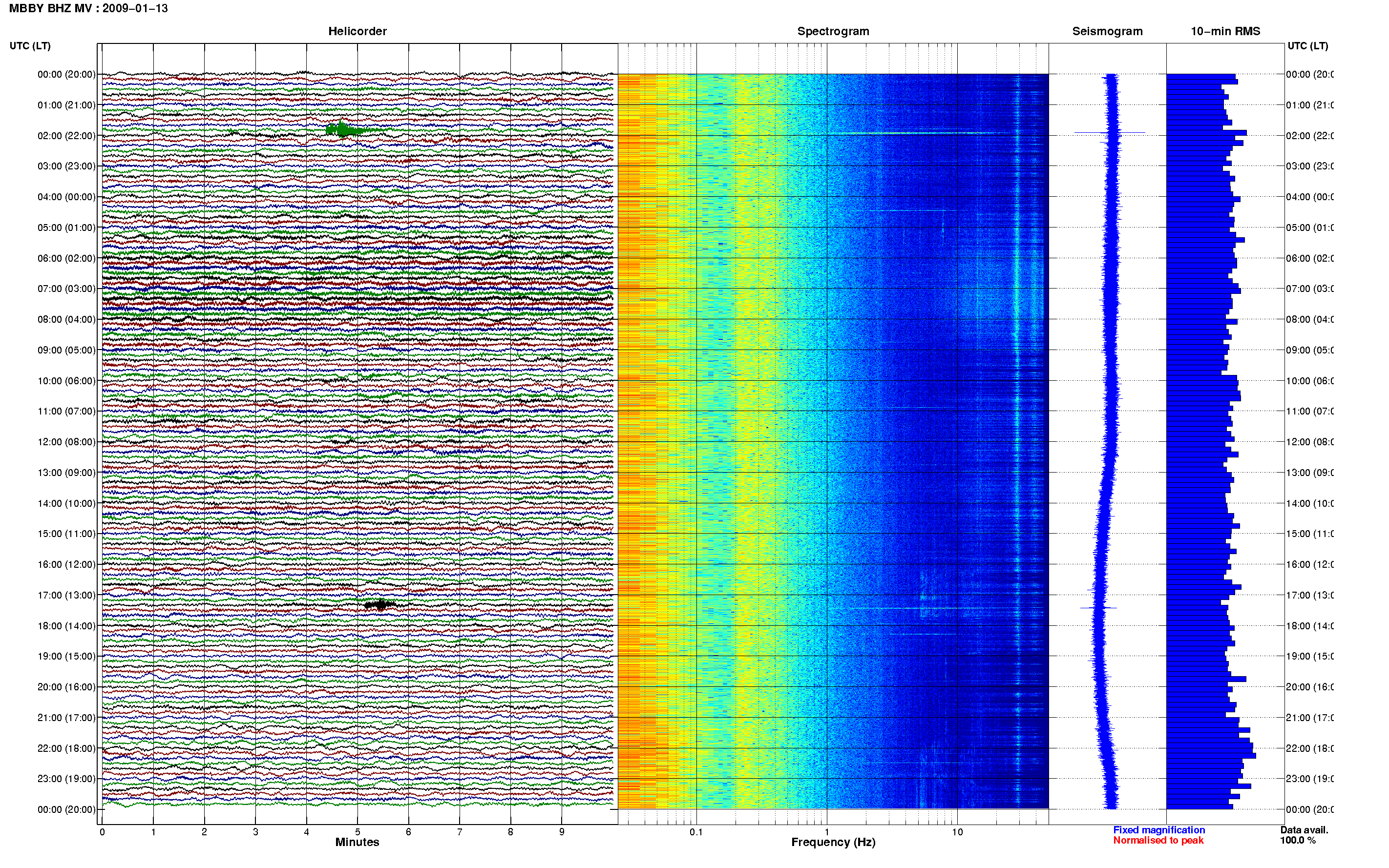Click left-axis time label "22:00 (18:00)"

(66, 748)
